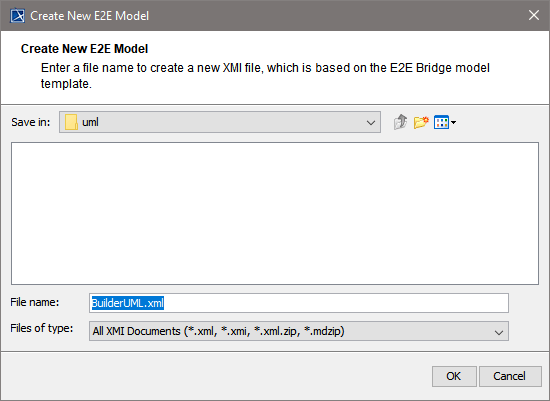The image size is (550, 401).
Task: Create a new folder
Action: point(421,122)
